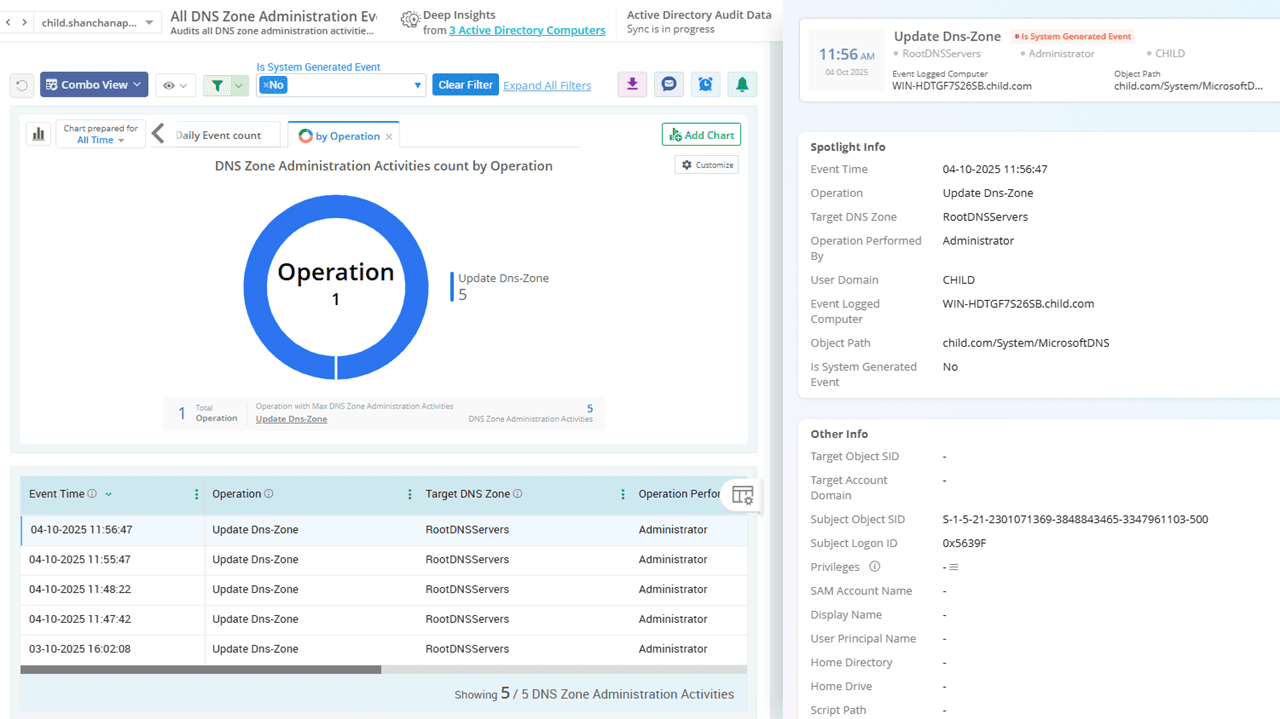The width and height of the screenshot is (1280, 719).
Task: Click the Privileges list icon in Other Info
Action: [954, 568]
